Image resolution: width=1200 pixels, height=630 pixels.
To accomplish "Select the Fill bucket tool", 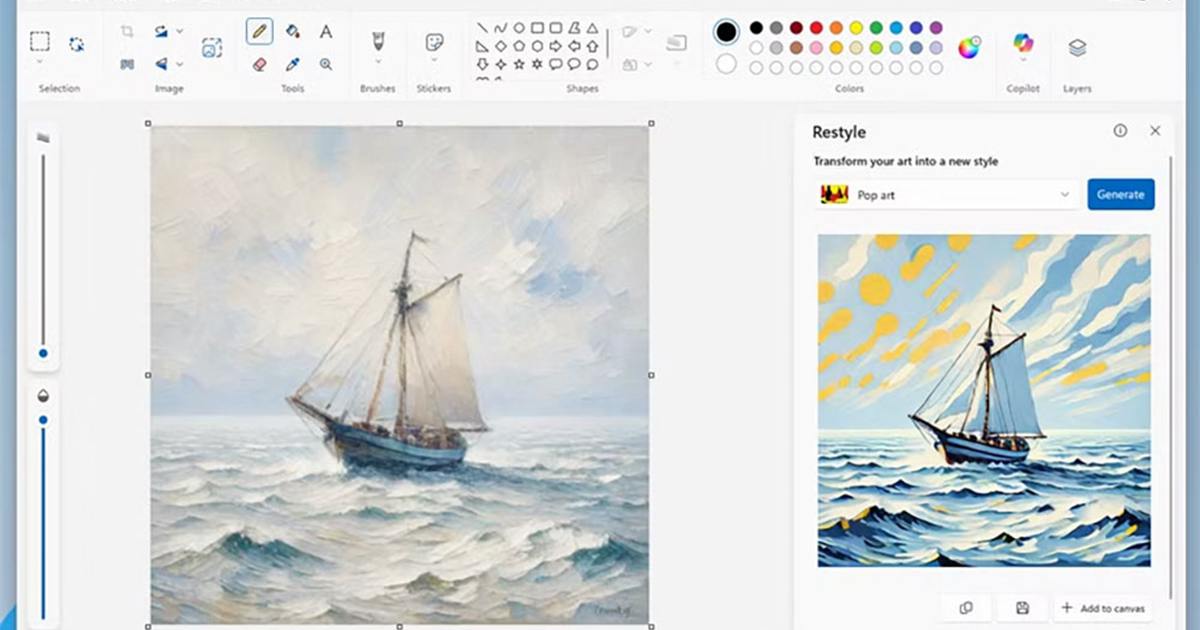I will (293, 32).
